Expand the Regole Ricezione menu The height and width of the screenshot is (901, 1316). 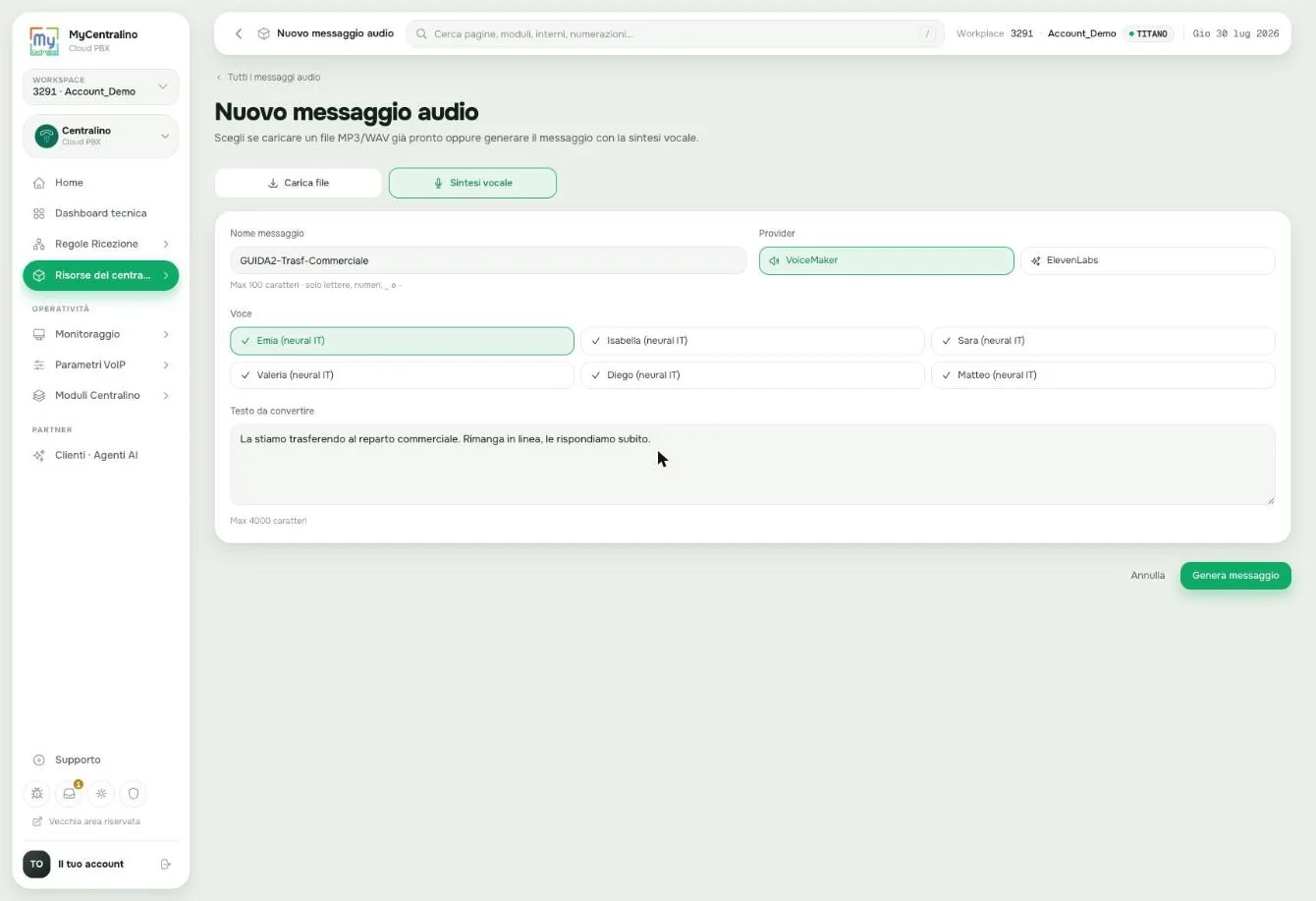(100, 244)
